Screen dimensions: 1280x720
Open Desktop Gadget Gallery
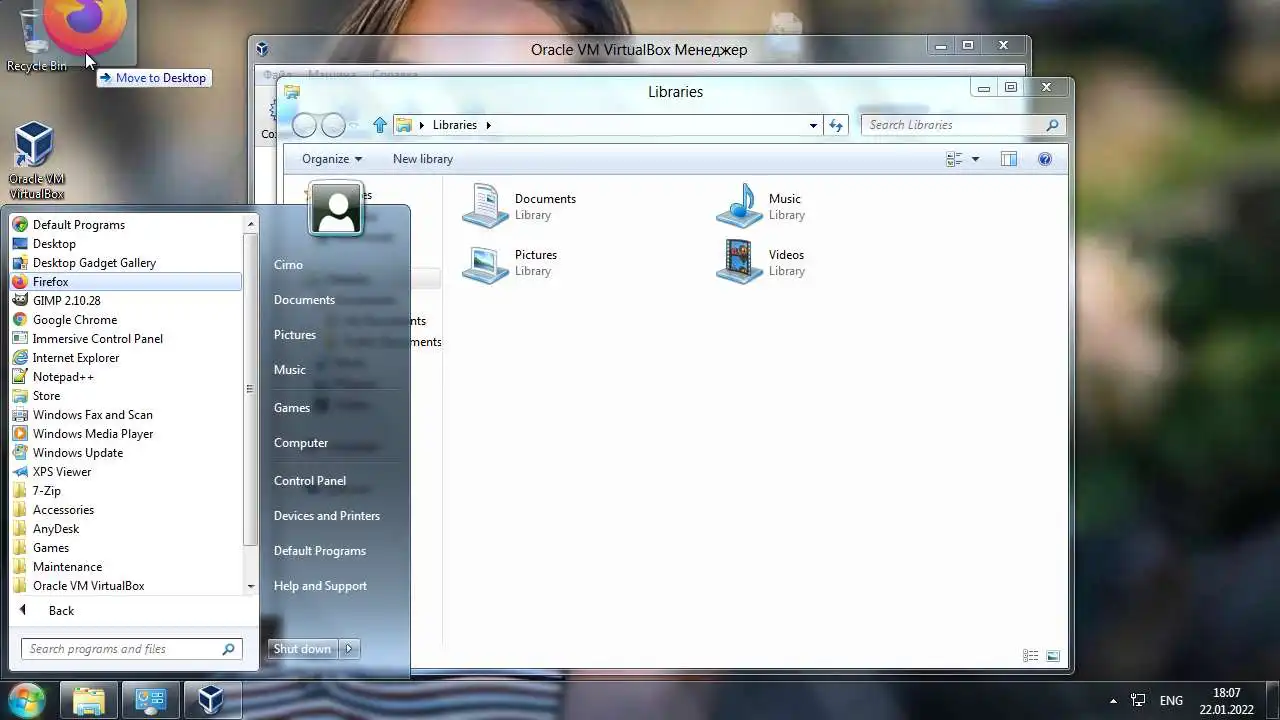tap(126, 263)
